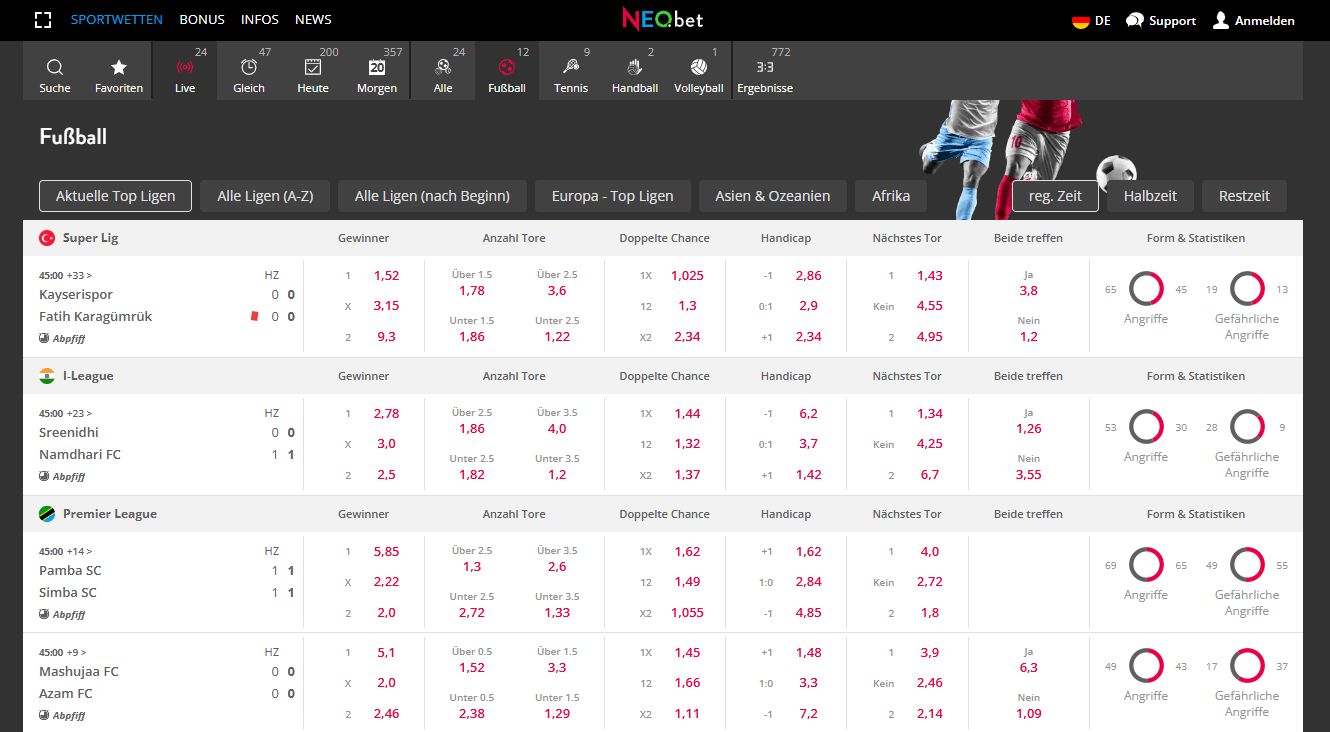Click the I-League league header

point(88,376)
